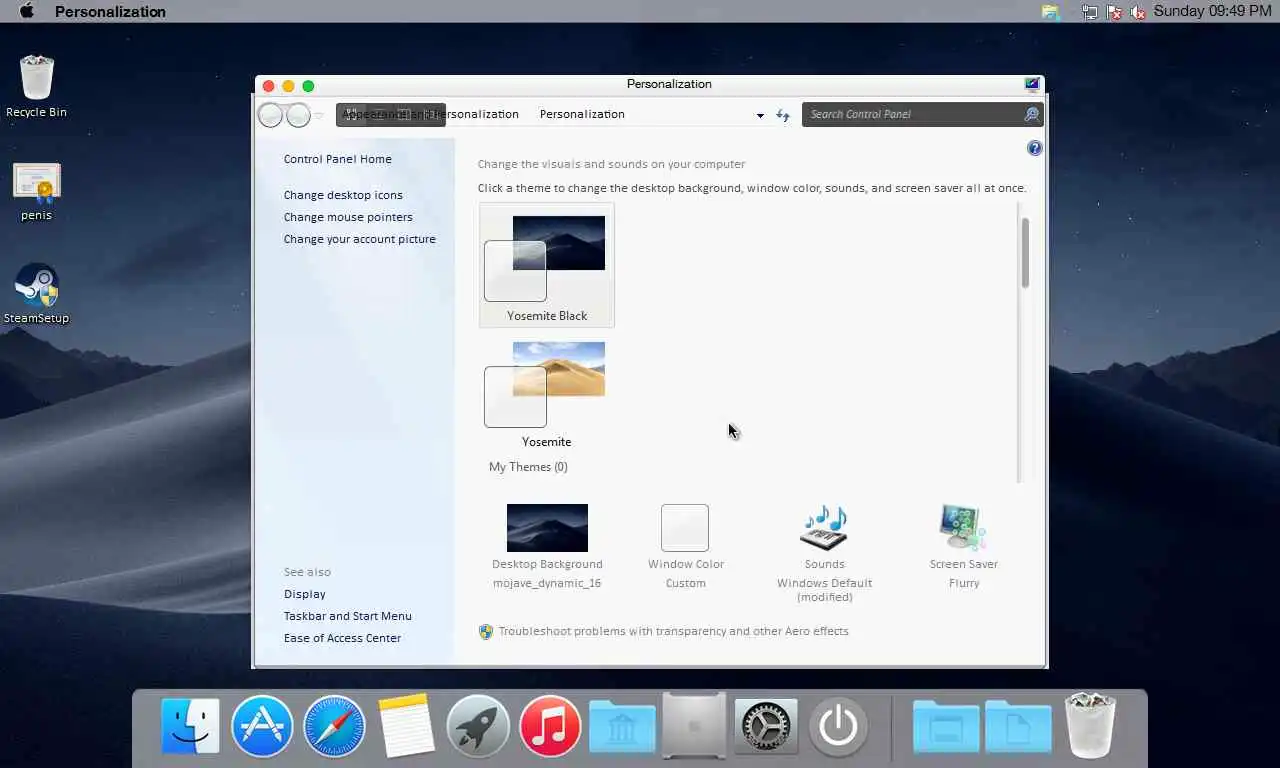The height and width of the screenshot is (768, 1280).
Task: Select the SteamSetup desktop icon
Action: (37, 286)
